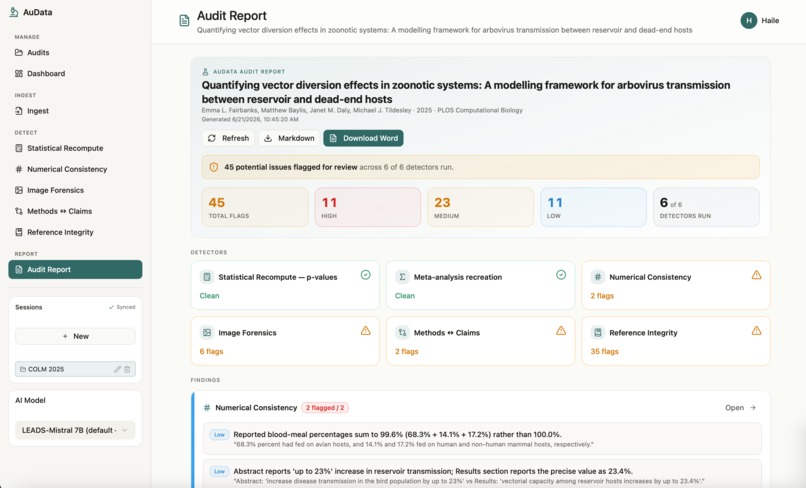Select the 'up to 23%' abstract finding
This screenshot has height=488, width=806.
[482, 474]
